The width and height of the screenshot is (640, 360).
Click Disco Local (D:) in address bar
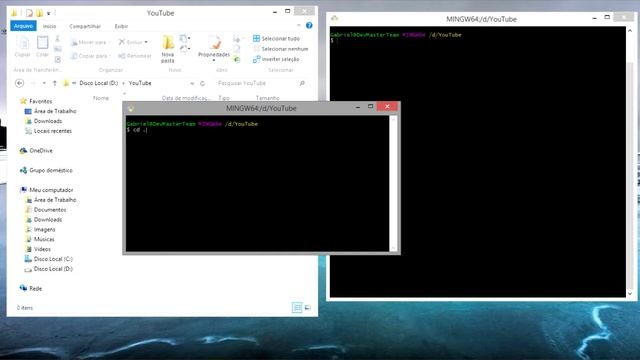(x=98, y=83)
